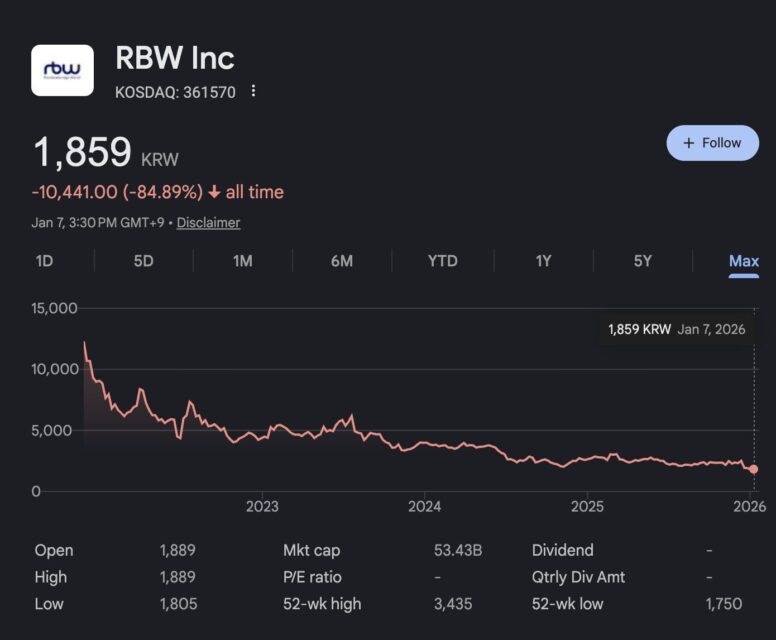The height and width of the screenshot is (640, 776).
Task: Follow the RBW Inc stock
Action: point(712,143)
